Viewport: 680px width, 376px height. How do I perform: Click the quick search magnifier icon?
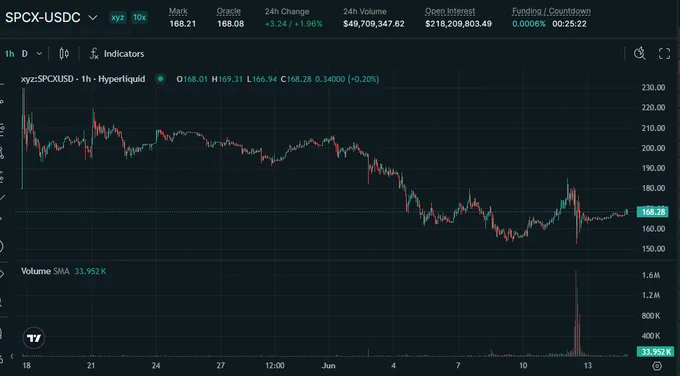pyautogui.click(x=640, y=54)
